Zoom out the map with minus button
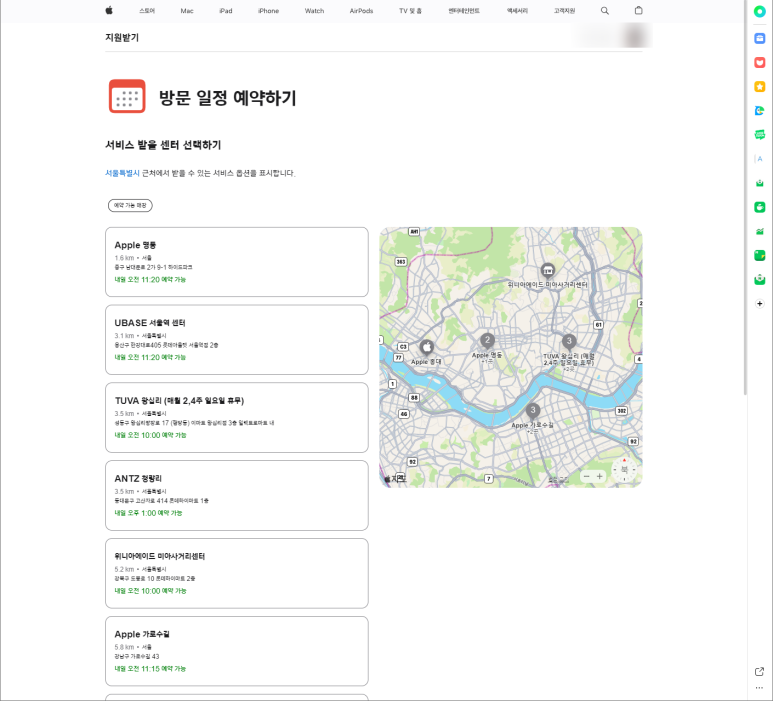 coord(586,477)
